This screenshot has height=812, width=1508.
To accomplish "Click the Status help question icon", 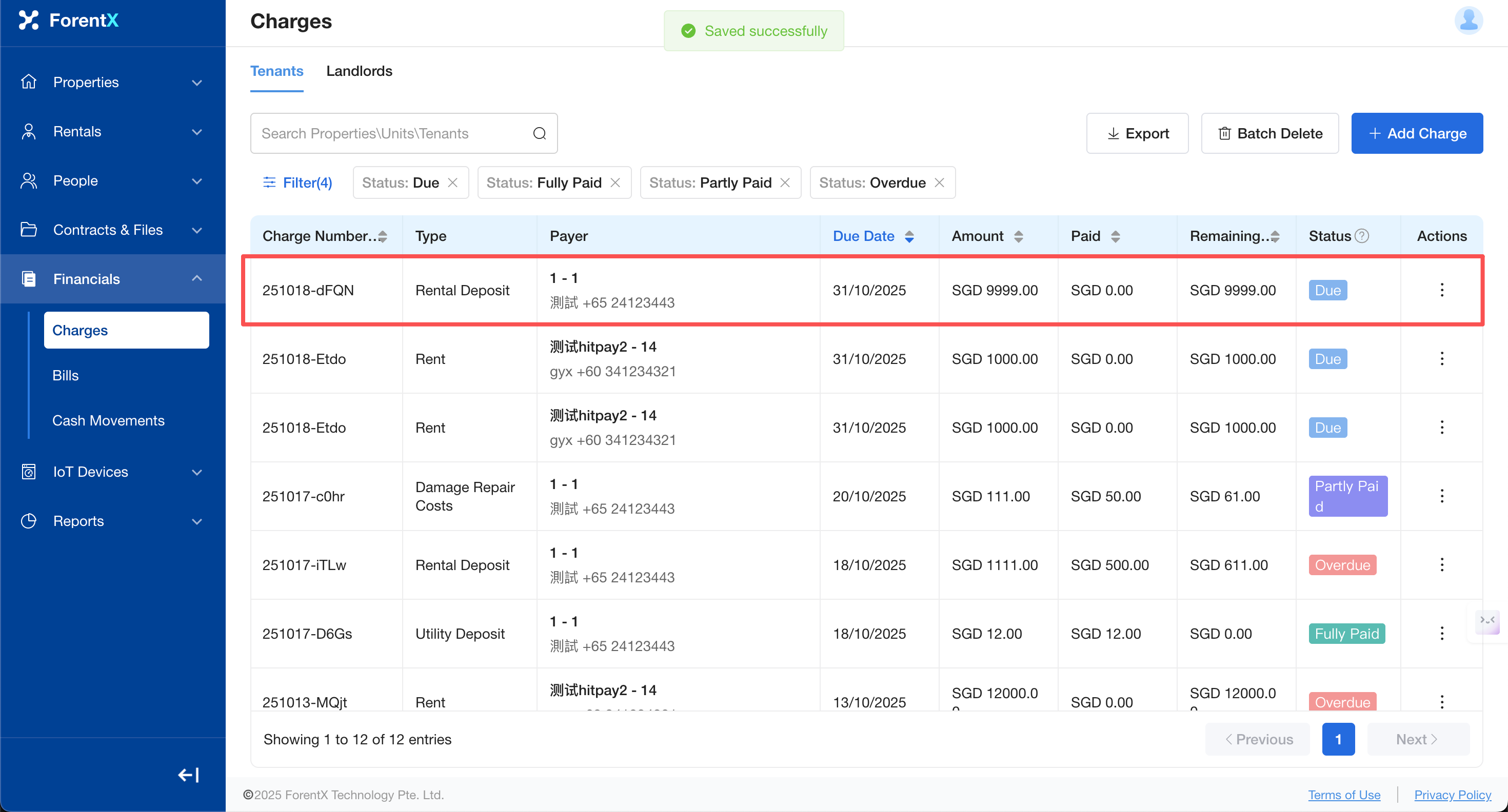I will coord(1362,236).
